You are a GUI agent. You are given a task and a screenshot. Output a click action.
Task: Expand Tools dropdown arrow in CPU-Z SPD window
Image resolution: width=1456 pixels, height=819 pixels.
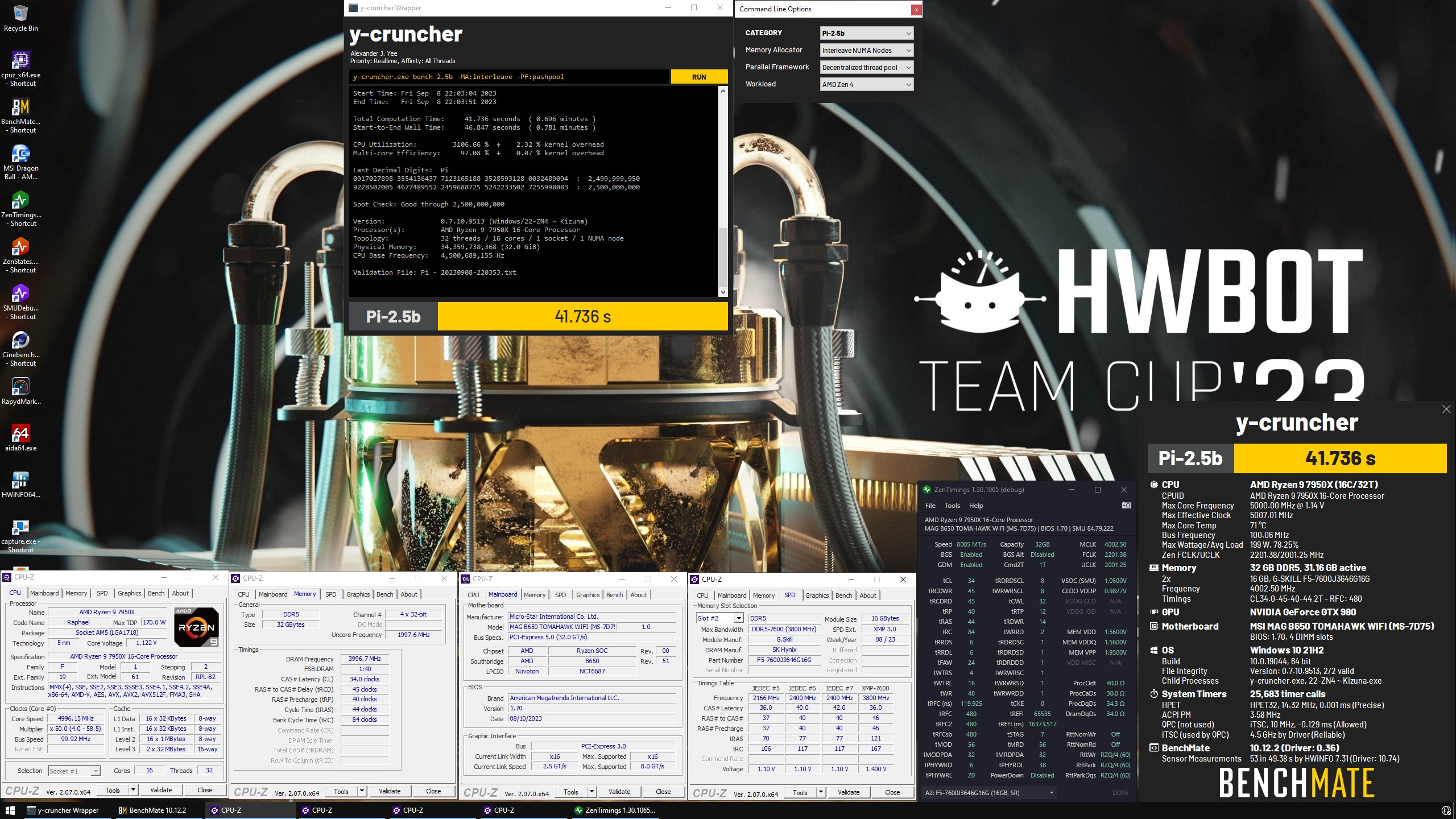[821, 792]
